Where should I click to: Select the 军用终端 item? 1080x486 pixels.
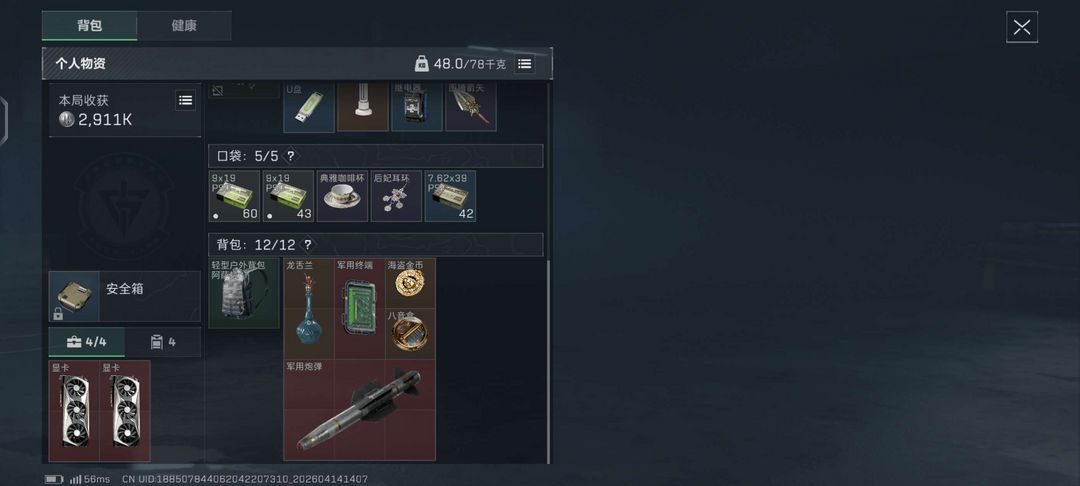360,308
